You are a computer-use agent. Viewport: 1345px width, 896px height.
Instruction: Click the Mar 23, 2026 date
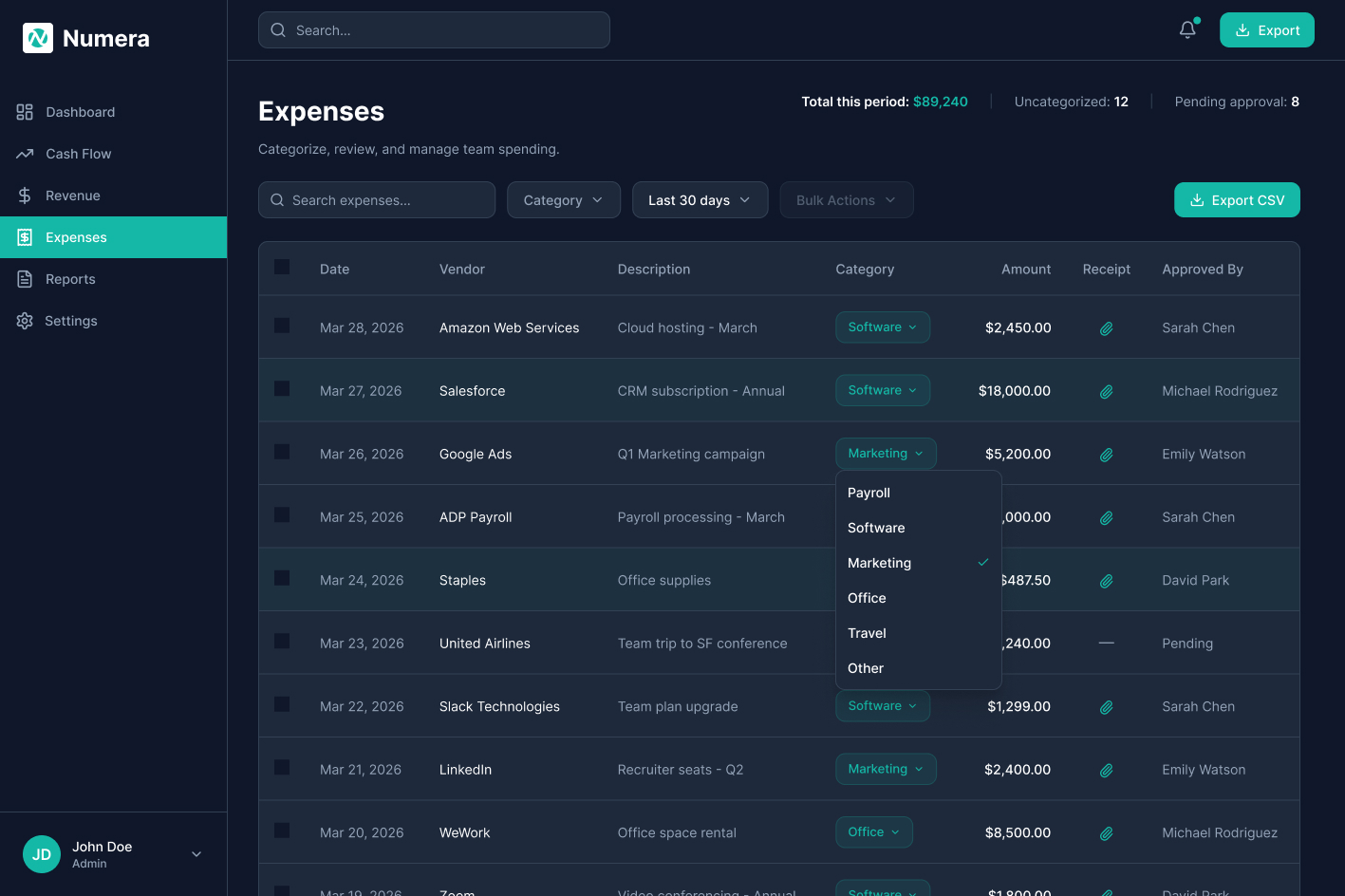click(x=362, y=644)
